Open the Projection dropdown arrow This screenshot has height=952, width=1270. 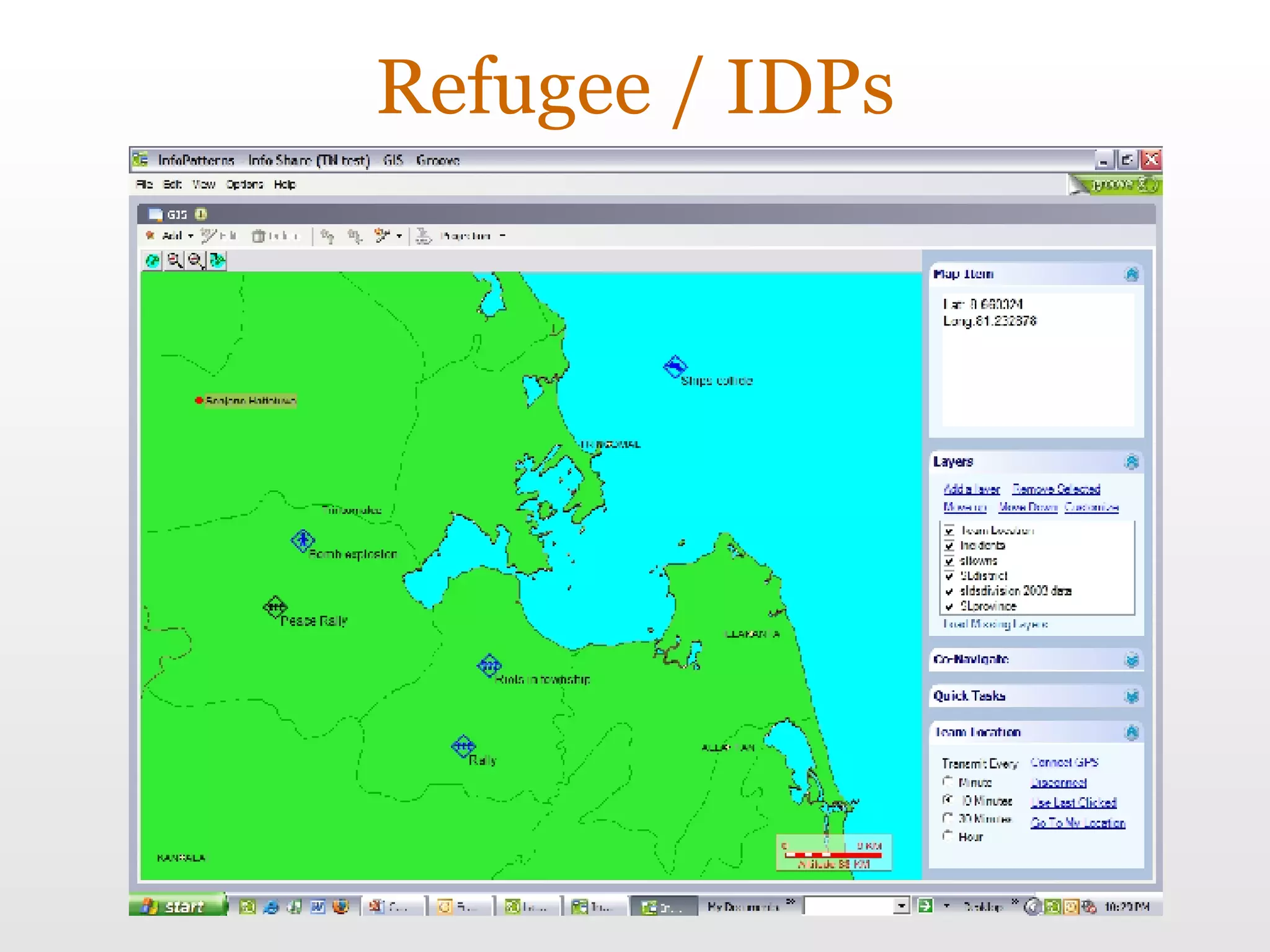[502, 236]
